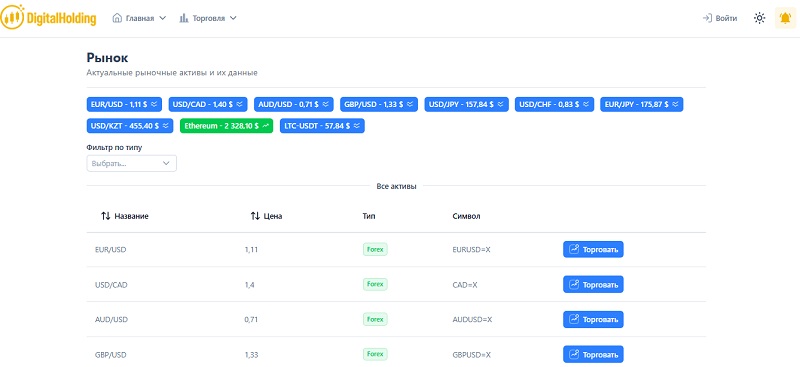
Task: Select the USD/CHF - 0,83 $ ticker chip
Action: click(555, 104)
